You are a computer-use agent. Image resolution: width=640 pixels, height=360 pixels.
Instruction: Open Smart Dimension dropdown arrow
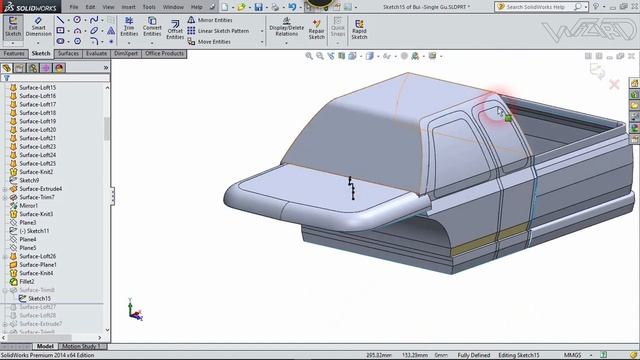(38, 43)
